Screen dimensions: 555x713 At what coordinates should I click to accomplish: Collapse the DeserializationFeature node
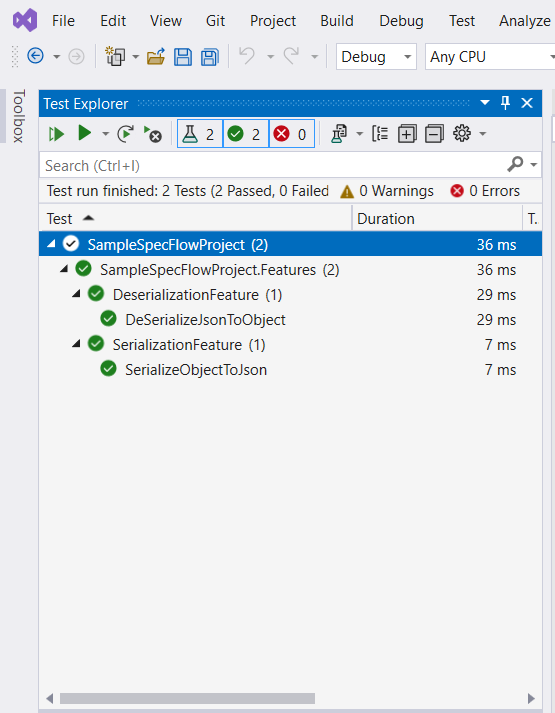tap(76, 294)
